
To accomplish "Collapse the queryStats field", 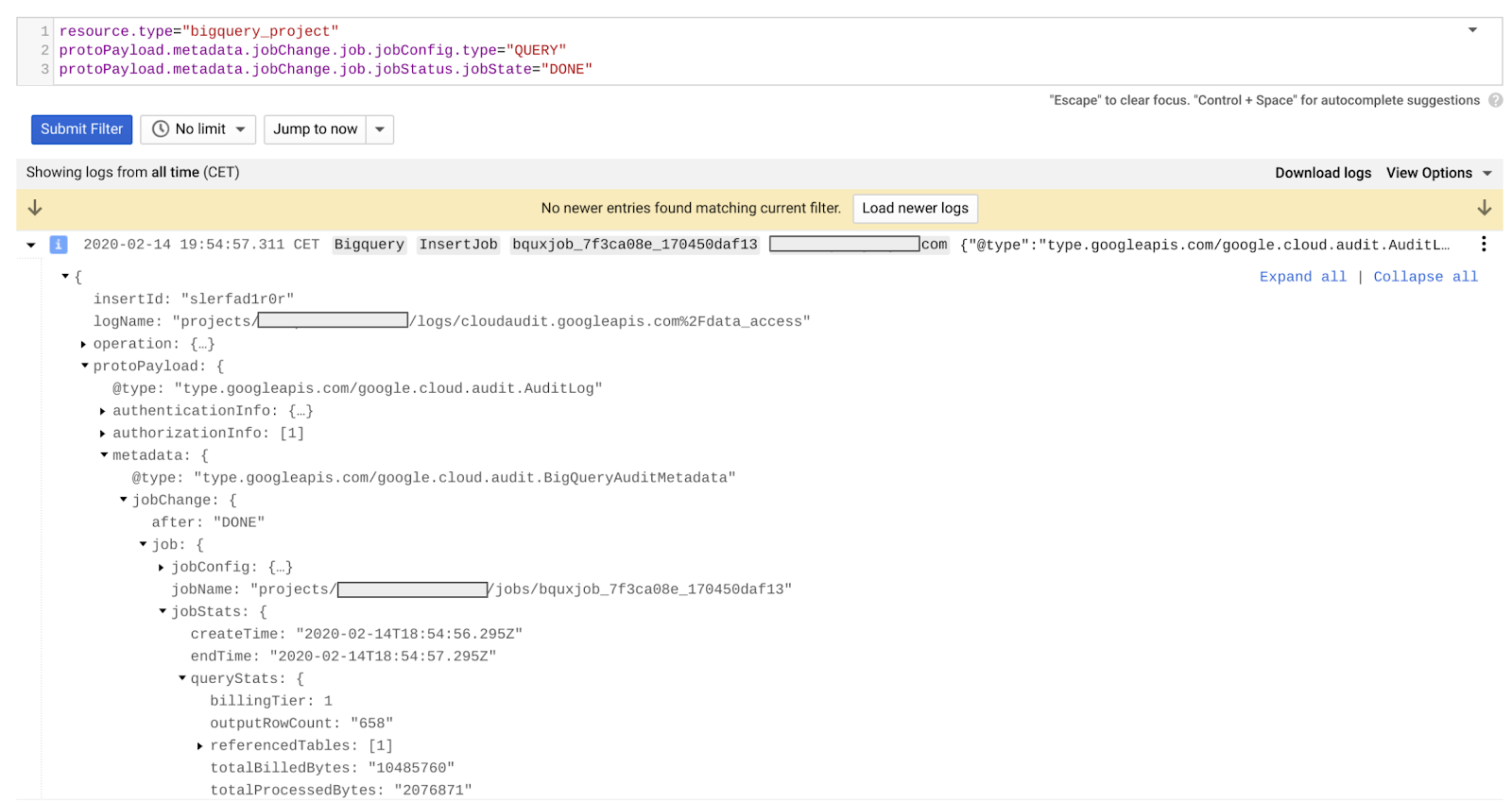I will (x=182, y=679).
